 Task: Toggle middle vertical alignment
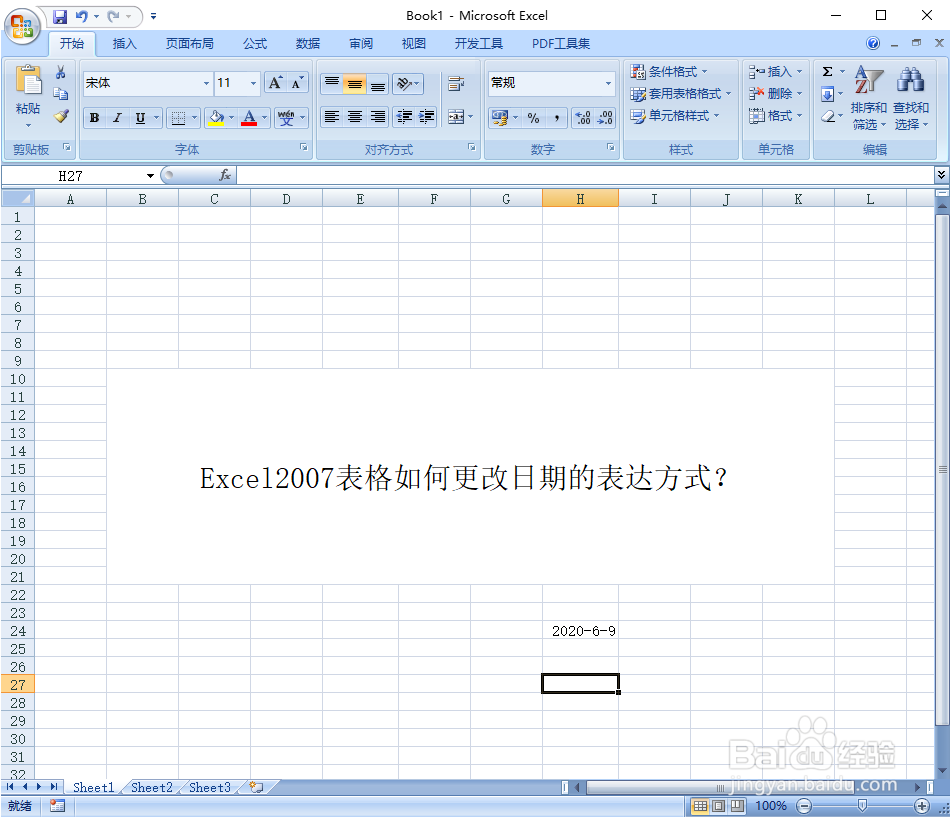tap(354, 83)
